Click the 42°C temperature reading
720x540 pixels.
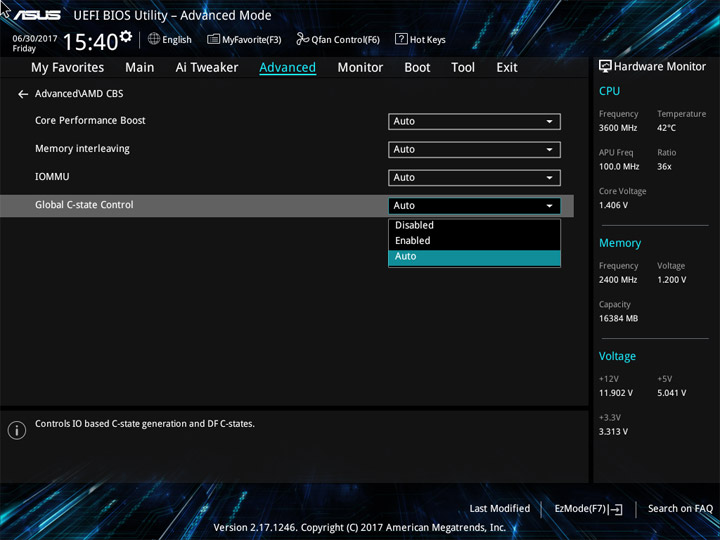pyautogui.click(x=666, y=128)
